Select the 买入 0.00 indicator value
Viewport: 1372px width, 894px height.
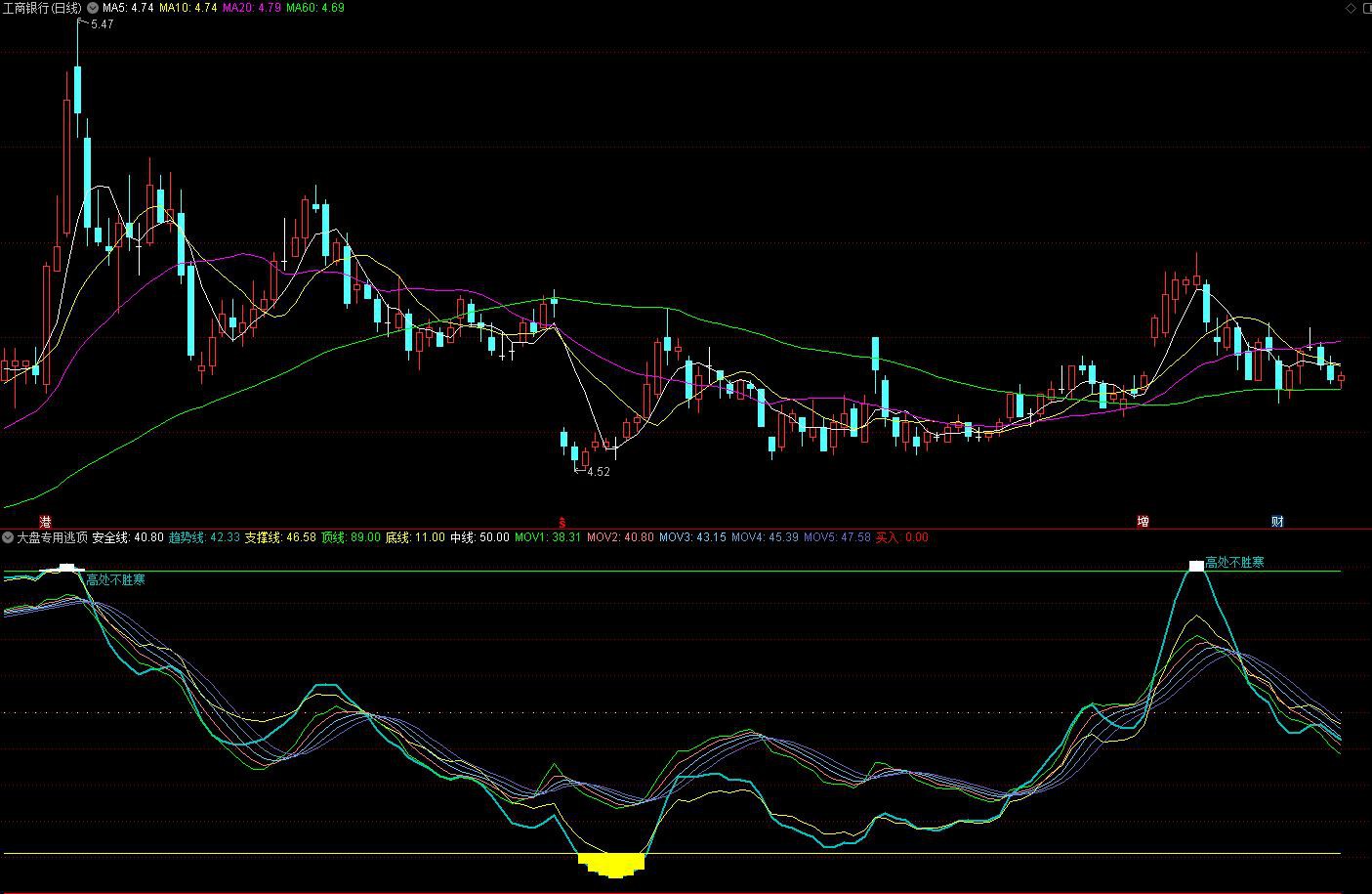tap(901, 537)
